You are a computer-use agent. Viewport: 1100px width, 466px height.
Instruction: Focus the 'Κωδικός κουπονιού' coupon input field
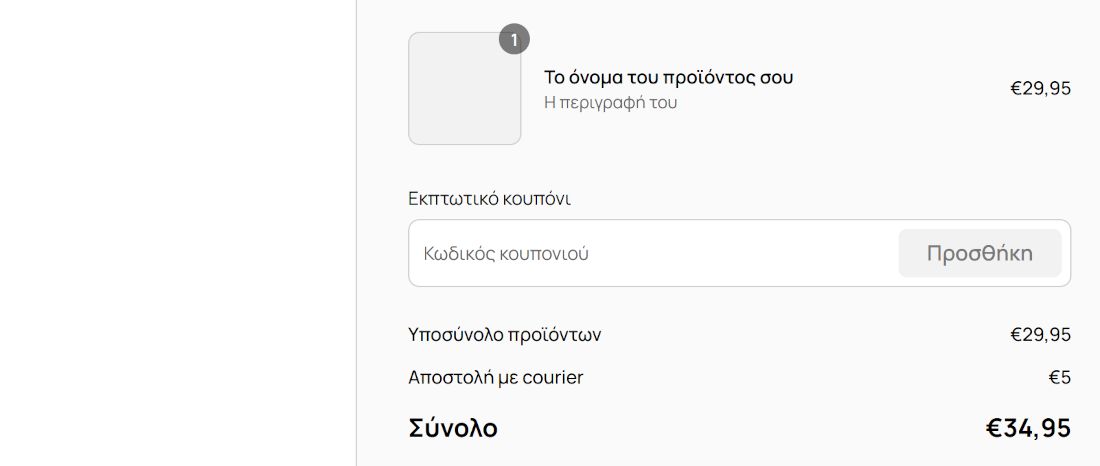click(650, 253)
